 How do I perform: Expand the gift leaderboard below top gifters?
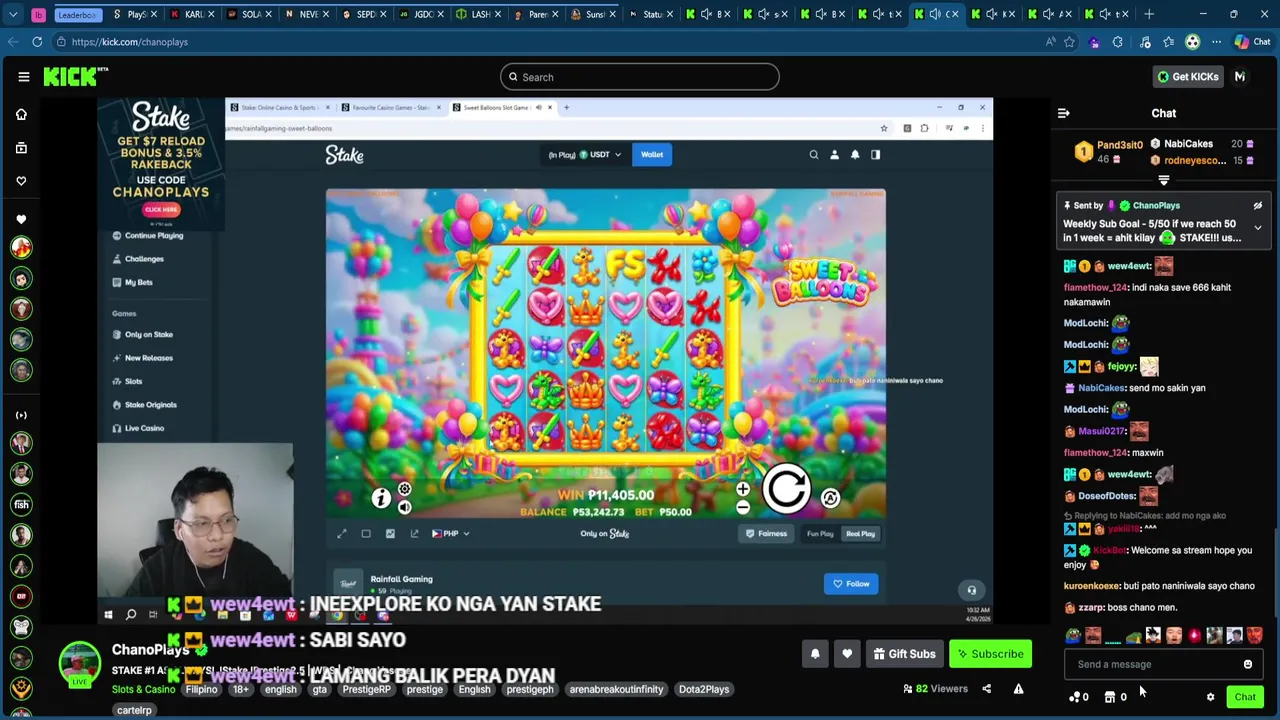tap(1164, 180)
